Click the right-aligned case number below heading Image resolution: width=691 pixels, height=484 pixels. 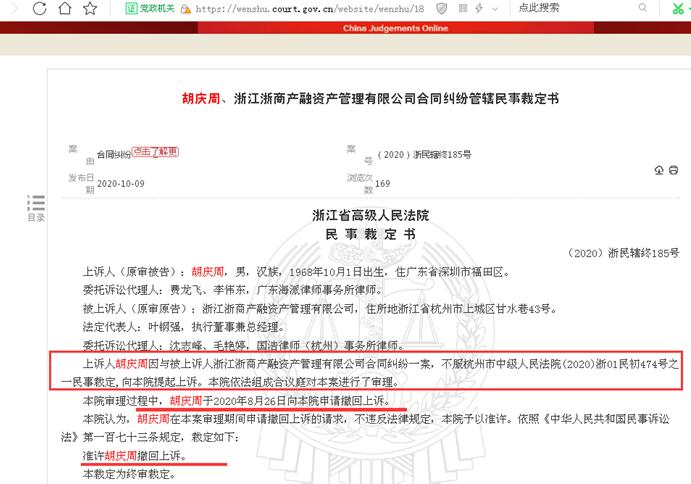pyautogui.click(x=622, y=253)
